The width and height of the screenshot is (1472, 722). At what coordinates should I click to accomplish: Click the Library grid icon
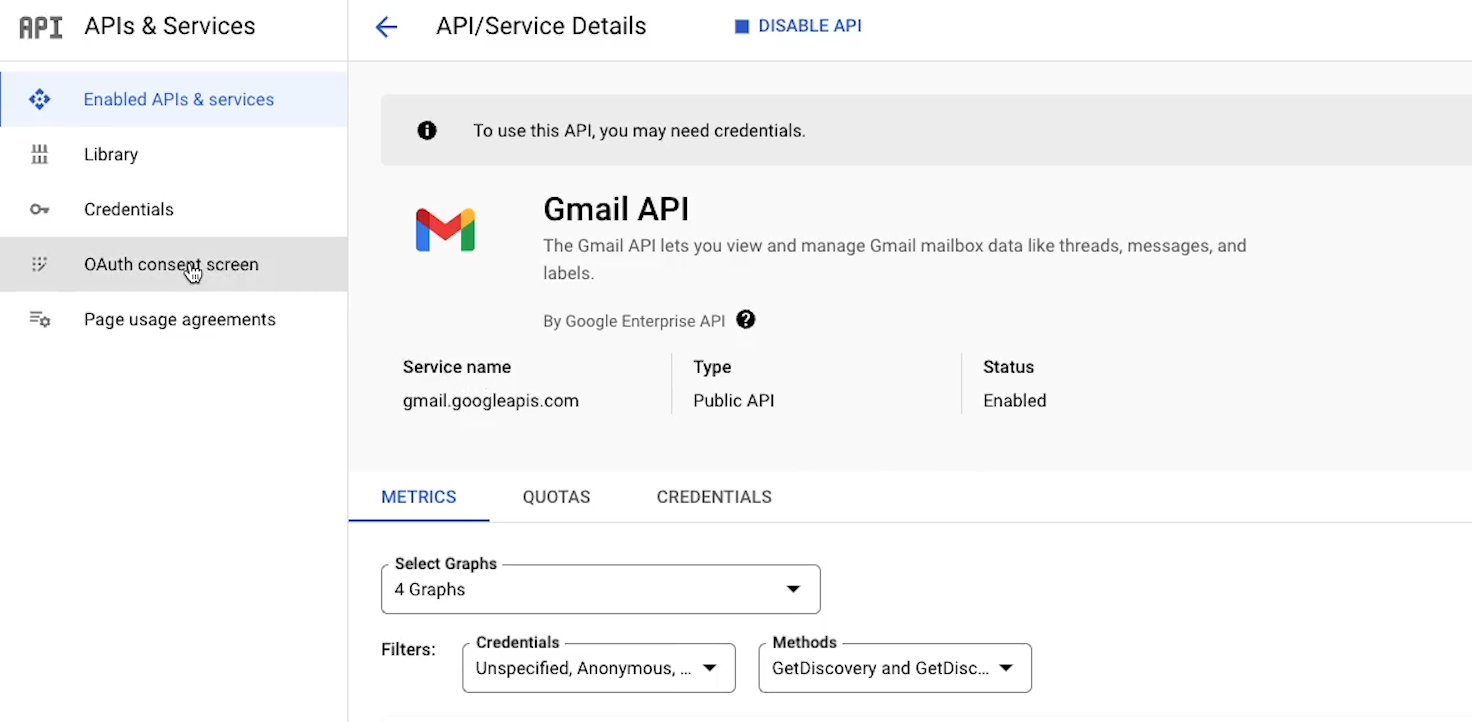(40, 154)
